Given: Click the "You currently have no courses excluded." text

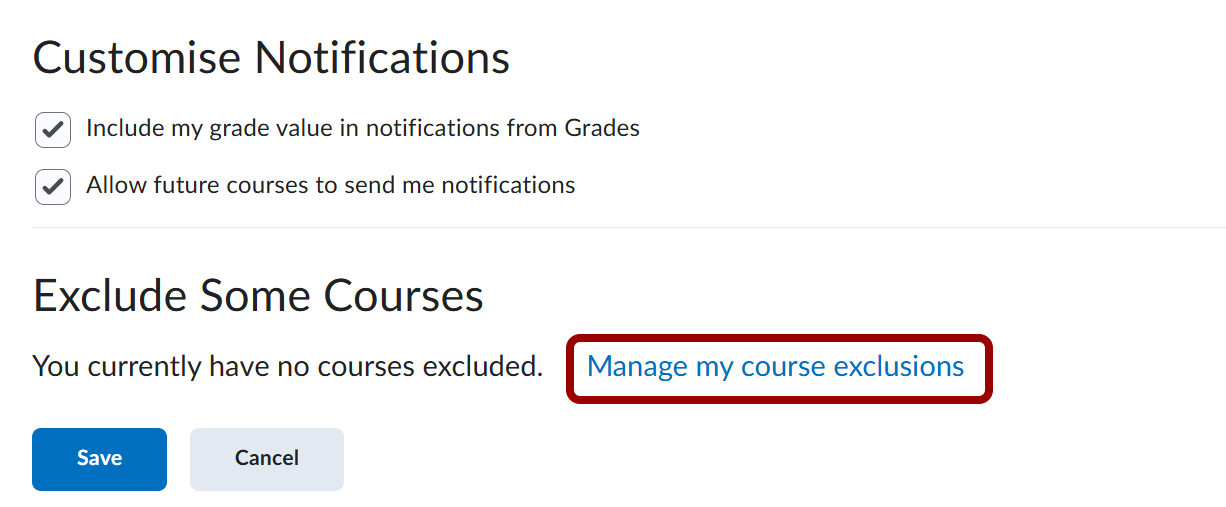Looking at the screenshot, I should (287, 367).
